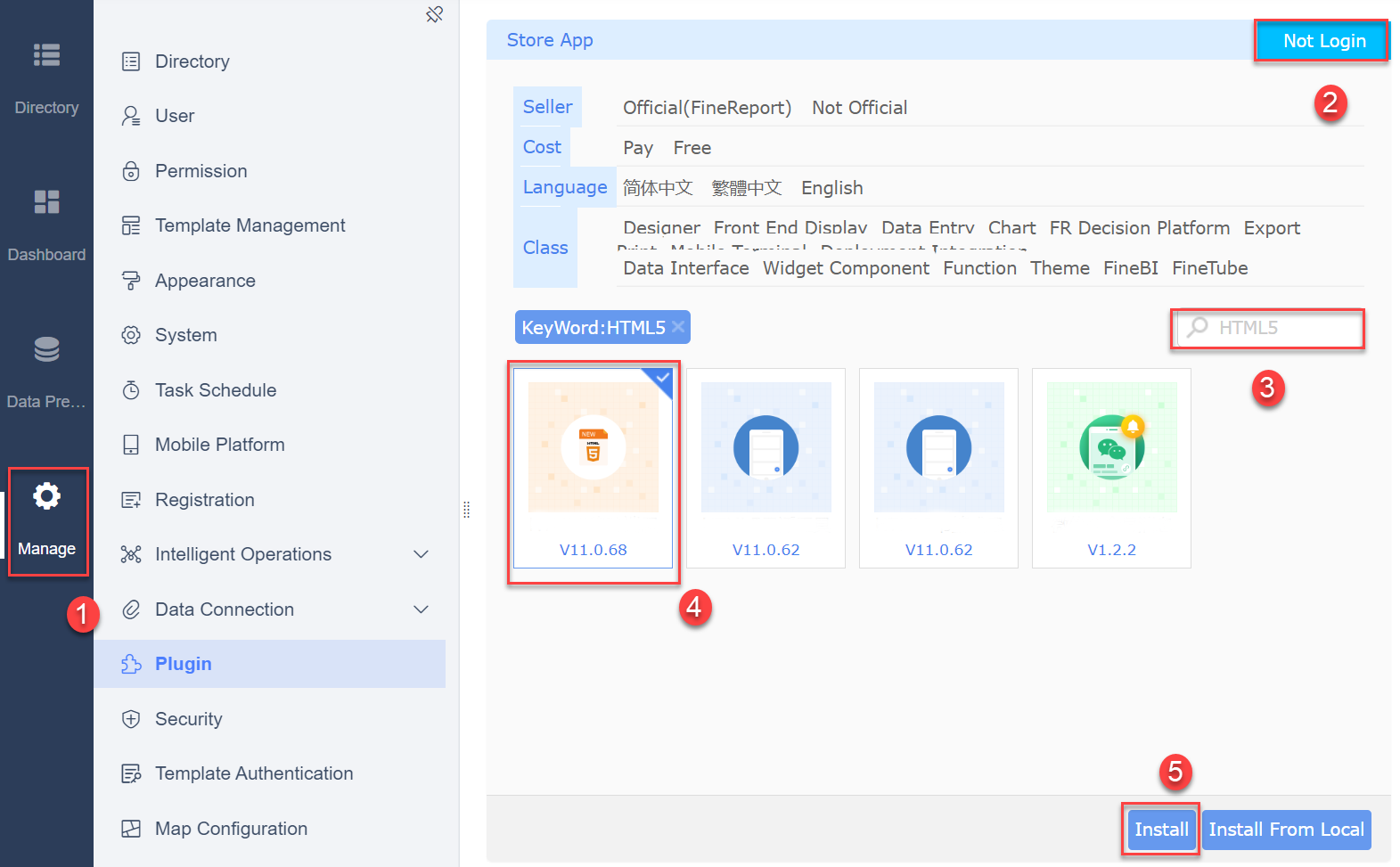This screenshot has width=1400, height=867.
Task: Click the Template Authentication icon
Action: pos(131,773)
